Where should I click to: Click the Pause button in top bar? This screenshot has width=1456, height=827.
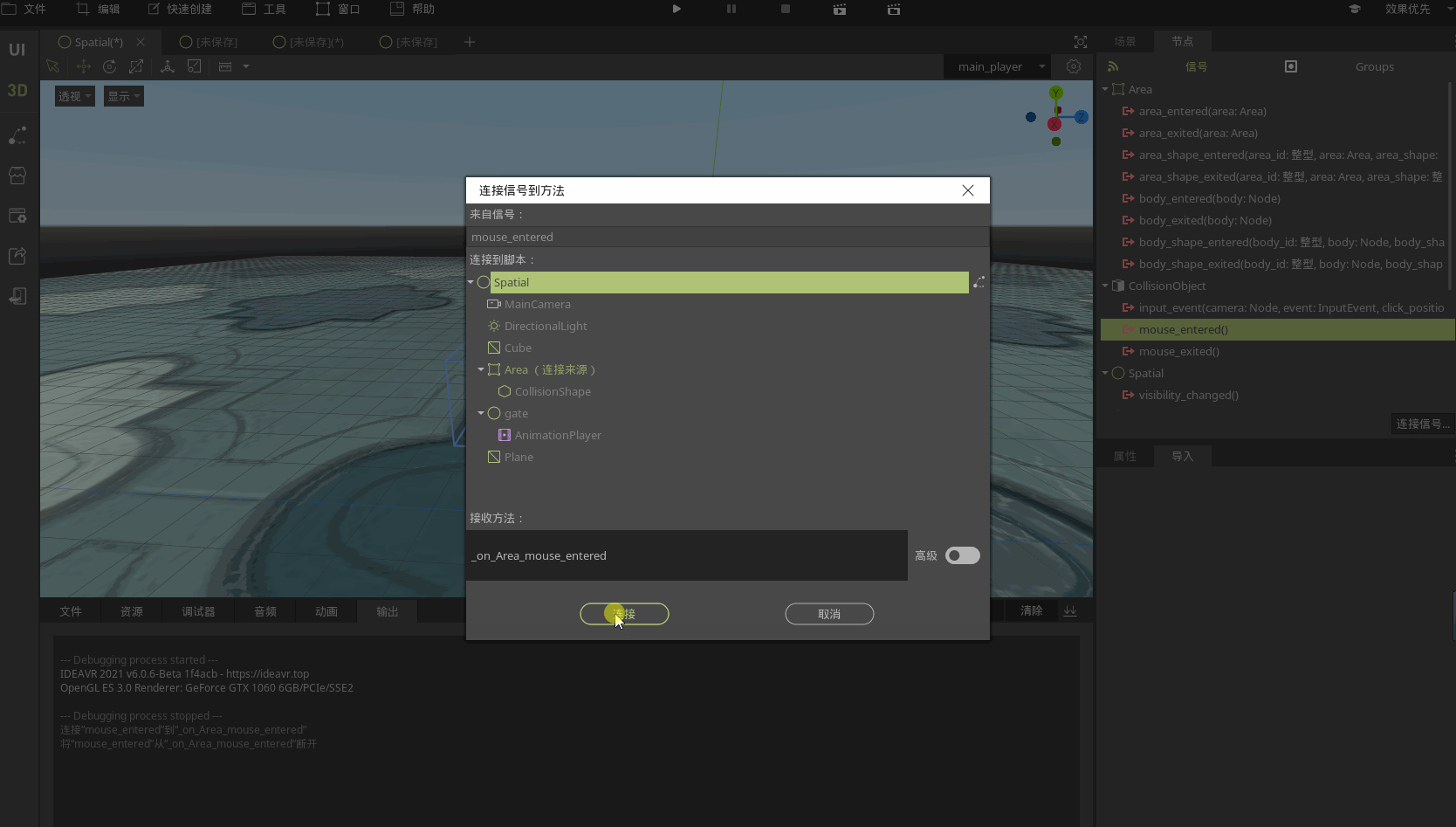click(x=731, y=9)
